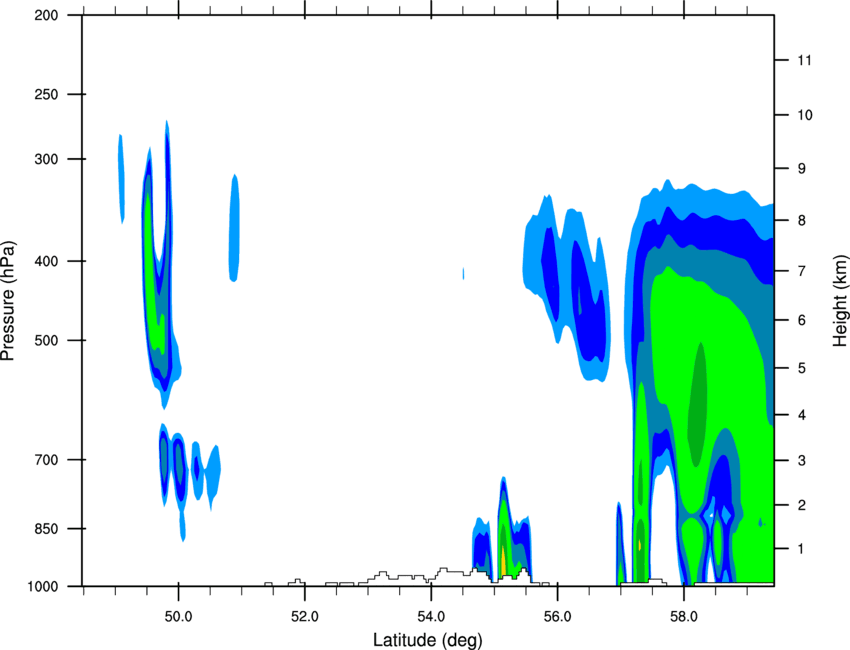850x650 pixels.
Task: Click the 'Pressure (hPa)' axis title
Action: (x=8, y=301)
